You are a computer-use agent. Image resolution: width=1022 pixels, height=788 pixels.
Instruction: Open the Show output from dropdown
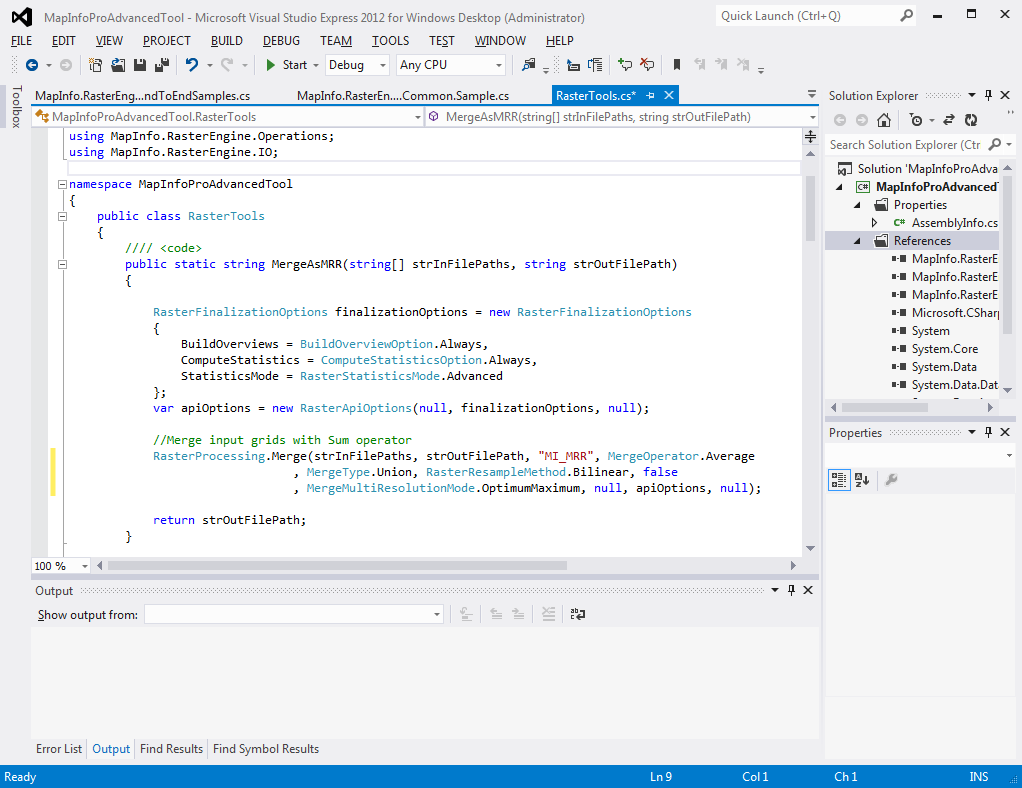click(437, 615)
